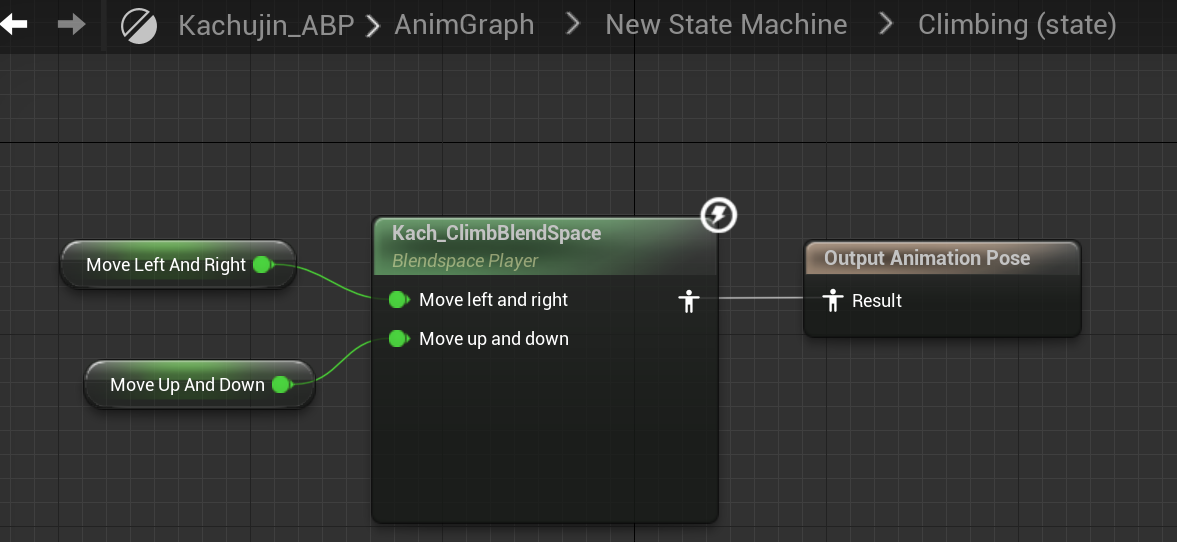Select the Output Animation Pose node
The height and width of the screenshot is (542, 1177).
[x=927, y=258]
